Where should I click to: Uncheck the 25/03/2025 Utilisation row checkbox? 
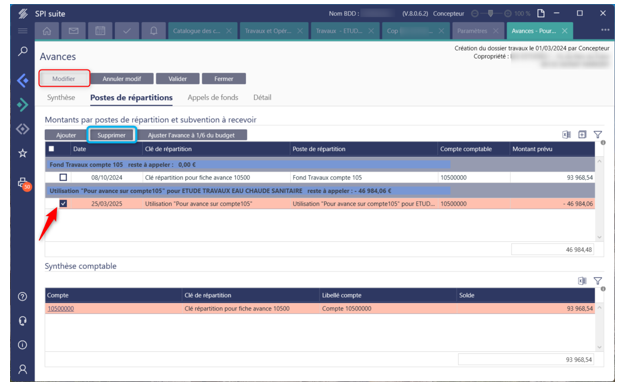pos(63,204)
